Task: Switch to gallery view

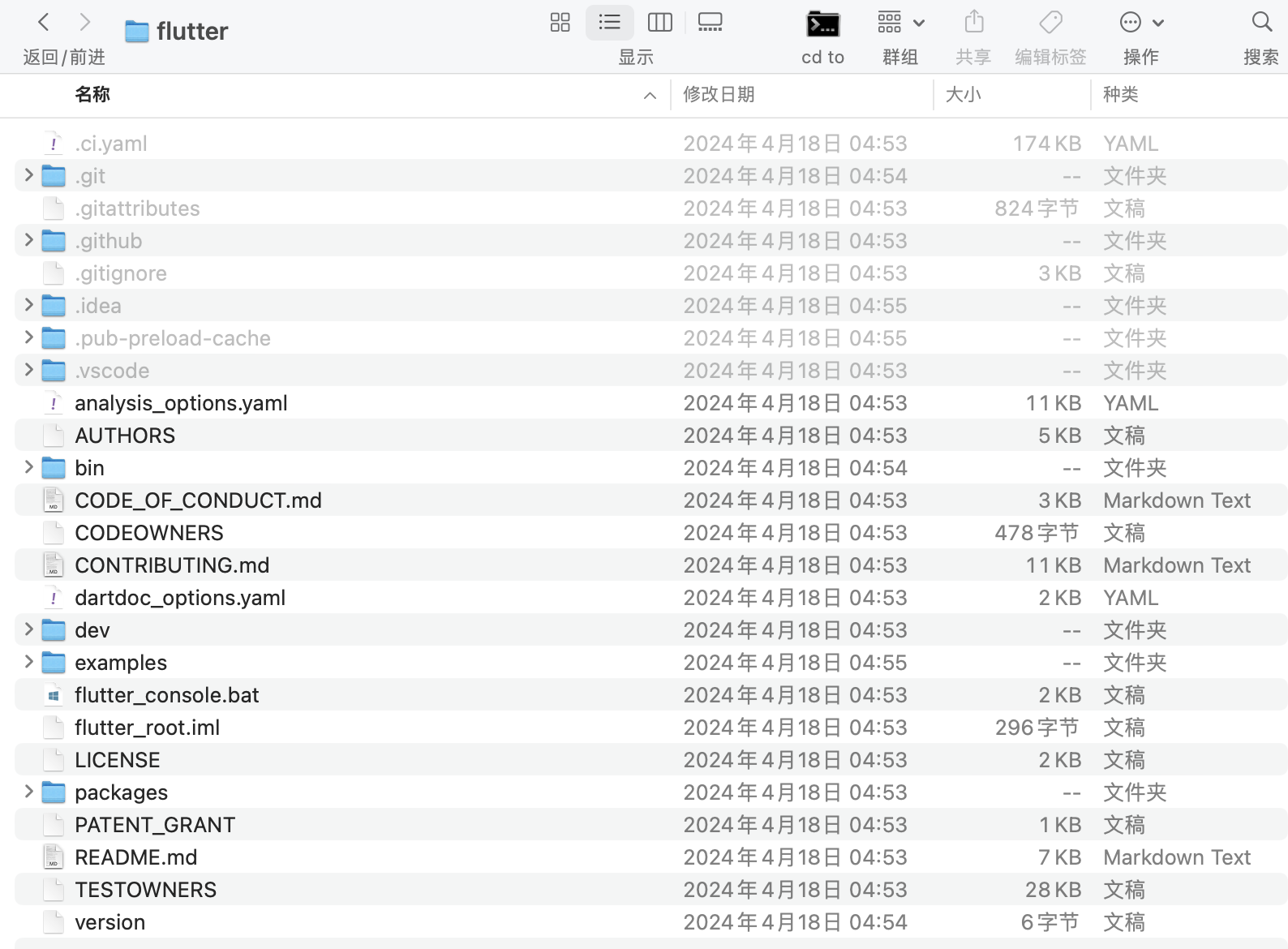Action: tap(710, 22)
